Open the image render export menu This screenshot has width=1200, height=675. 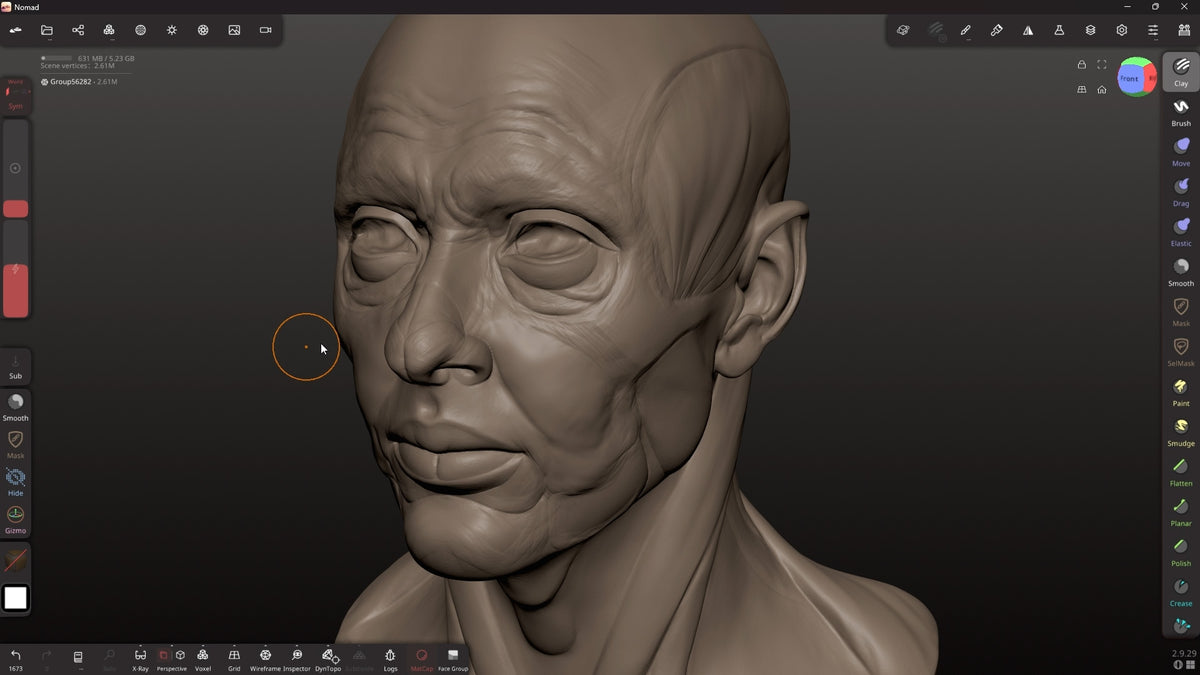(234, 30)
